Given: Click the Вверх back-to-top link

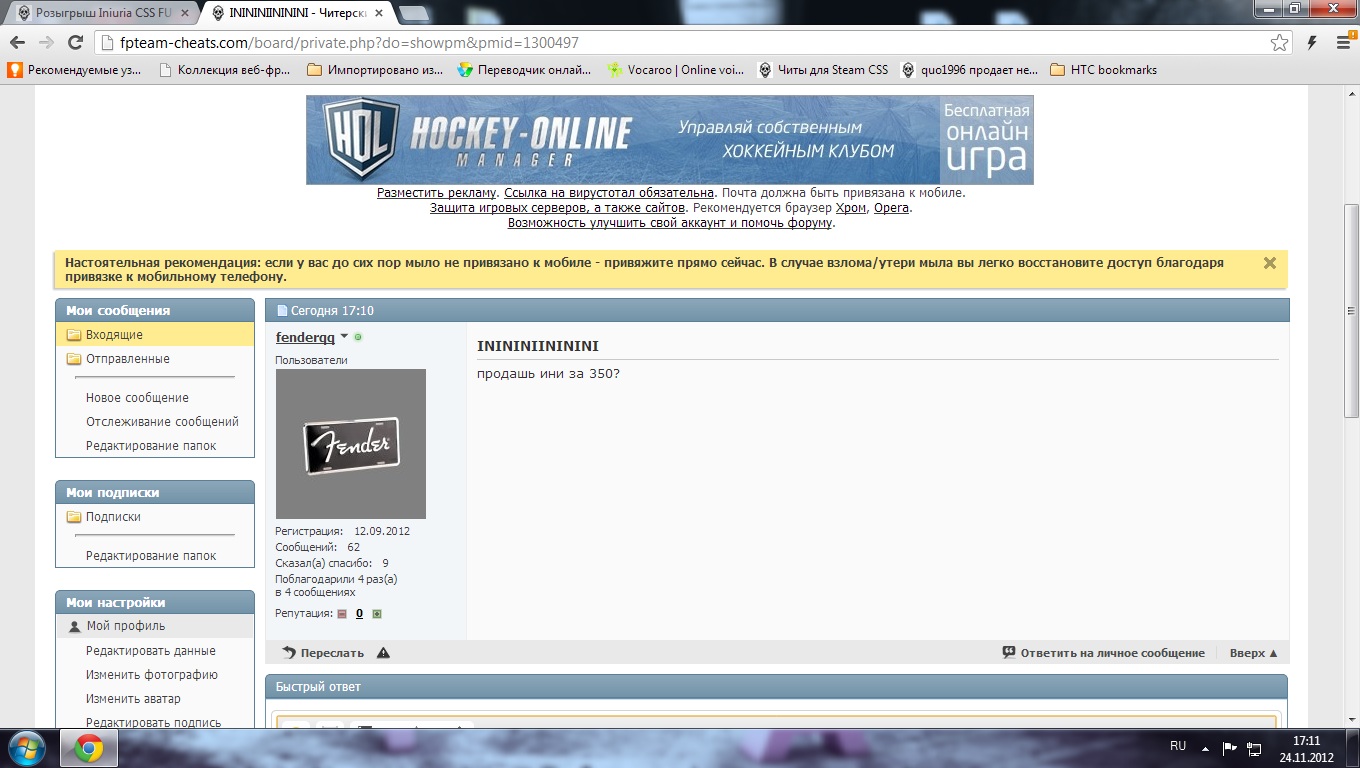Looking at the screenshot, I should pos(1254,653).
